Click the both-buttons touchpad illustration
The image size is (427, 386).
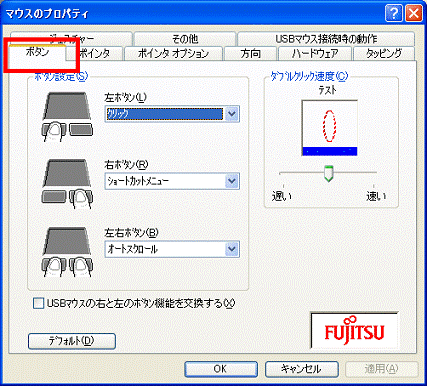(68, 252)
